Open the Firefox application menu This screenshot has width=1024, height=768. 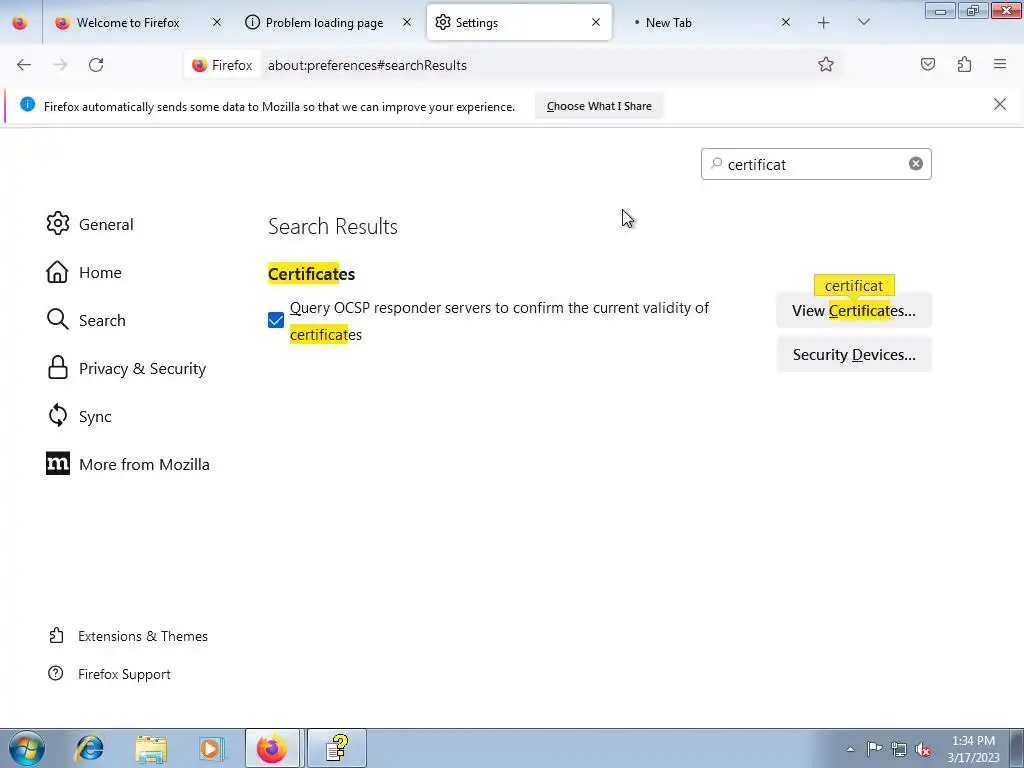coord(1000,64)
